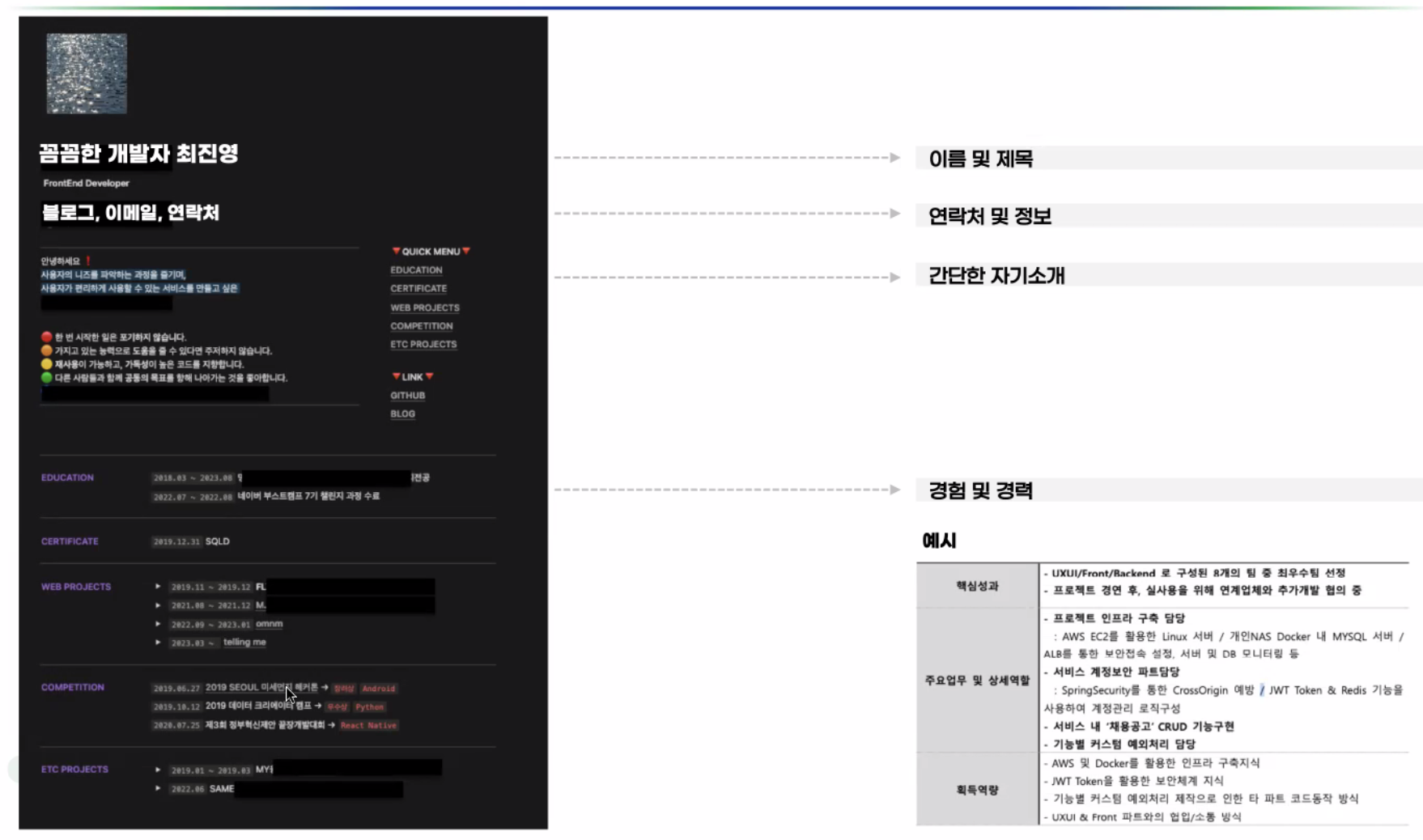1423x840 pixels.
Task: Toggle the SAME project entry
Action: (157, 787)
